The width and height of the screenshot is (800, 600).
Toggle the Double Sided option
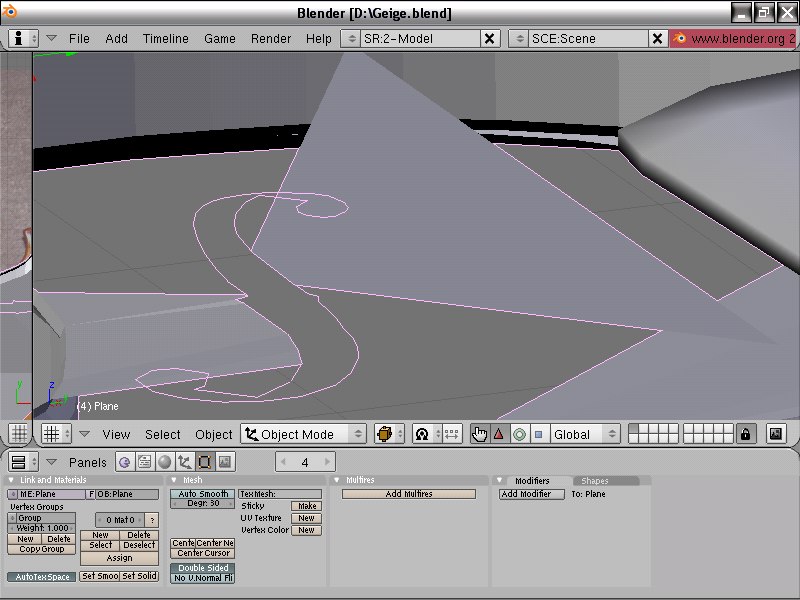pos(202,568)
